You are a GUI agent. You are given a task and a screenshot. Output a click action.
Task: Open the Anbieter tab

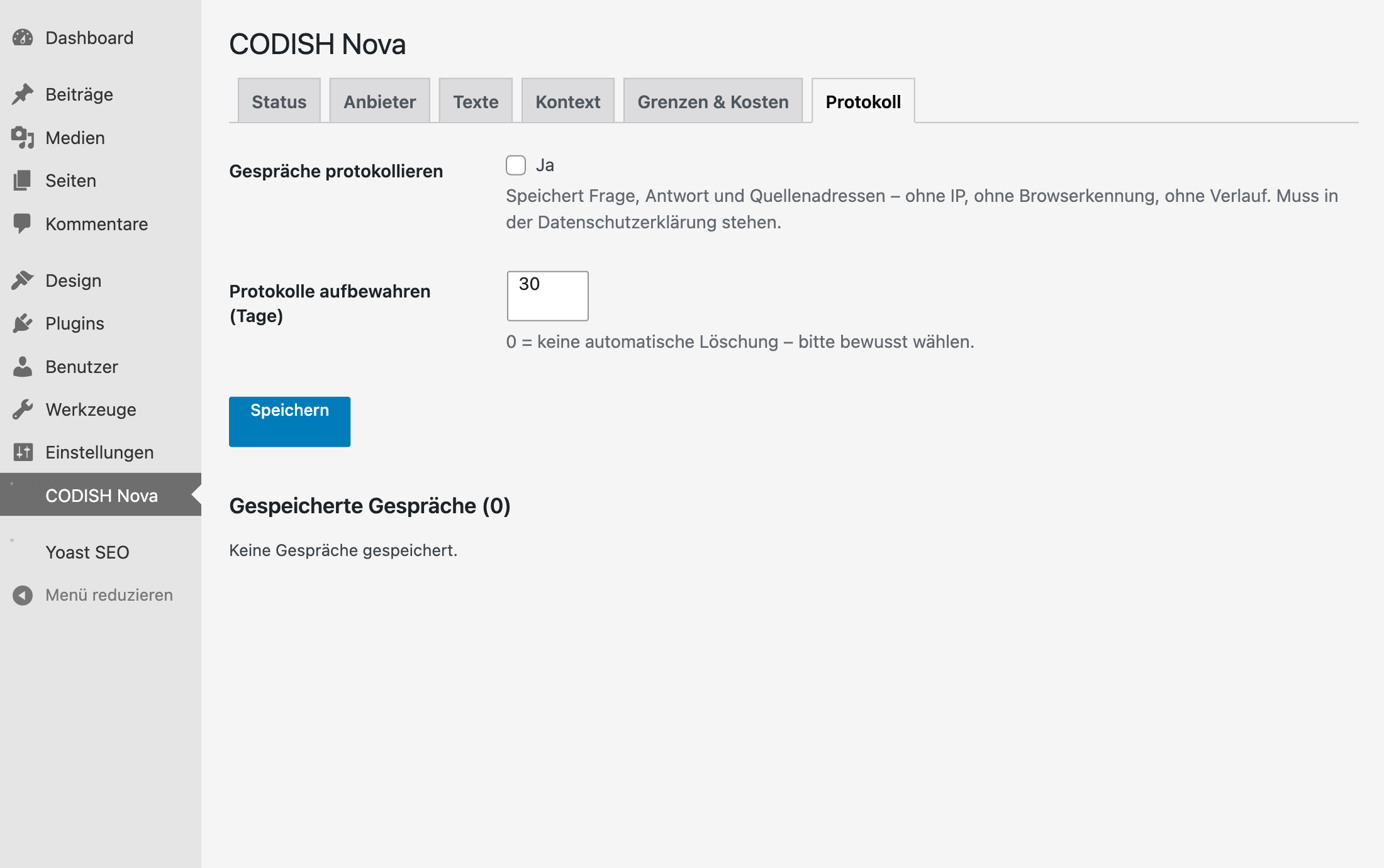[380, 101]
